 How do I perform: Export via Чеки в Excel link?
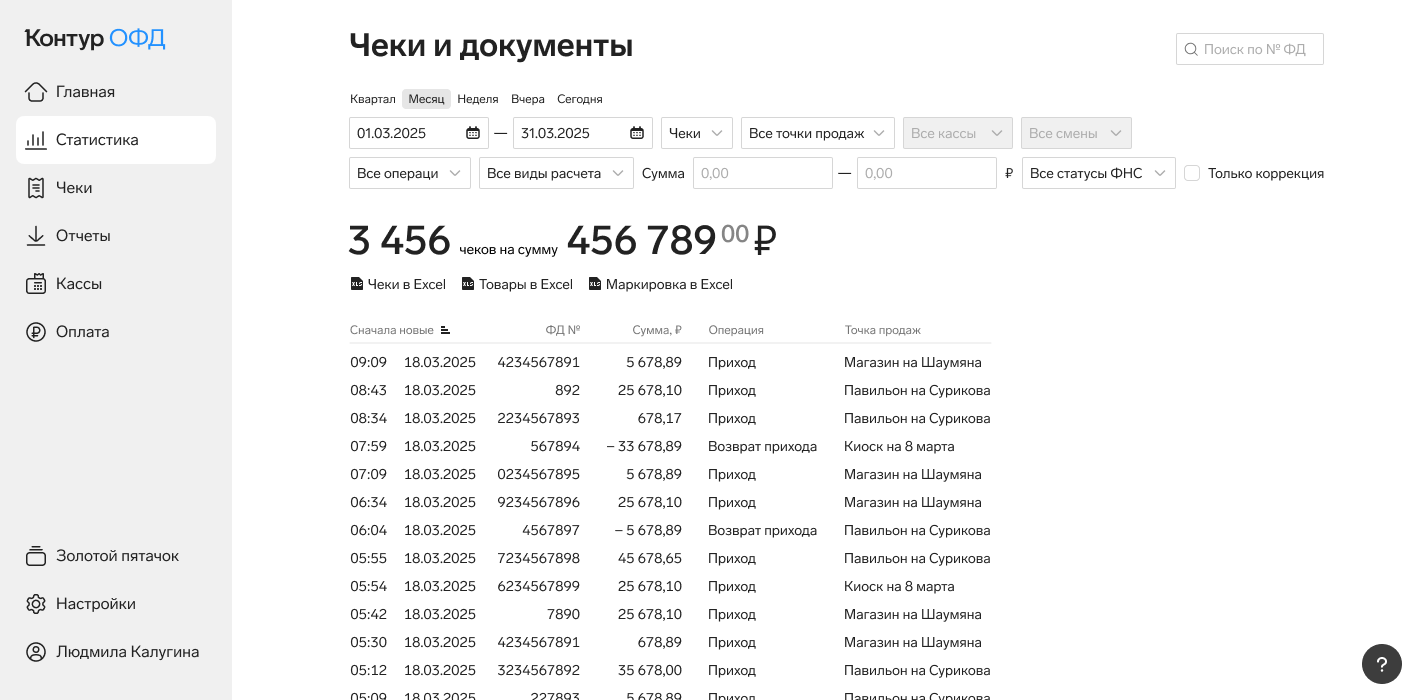point(398,284)
